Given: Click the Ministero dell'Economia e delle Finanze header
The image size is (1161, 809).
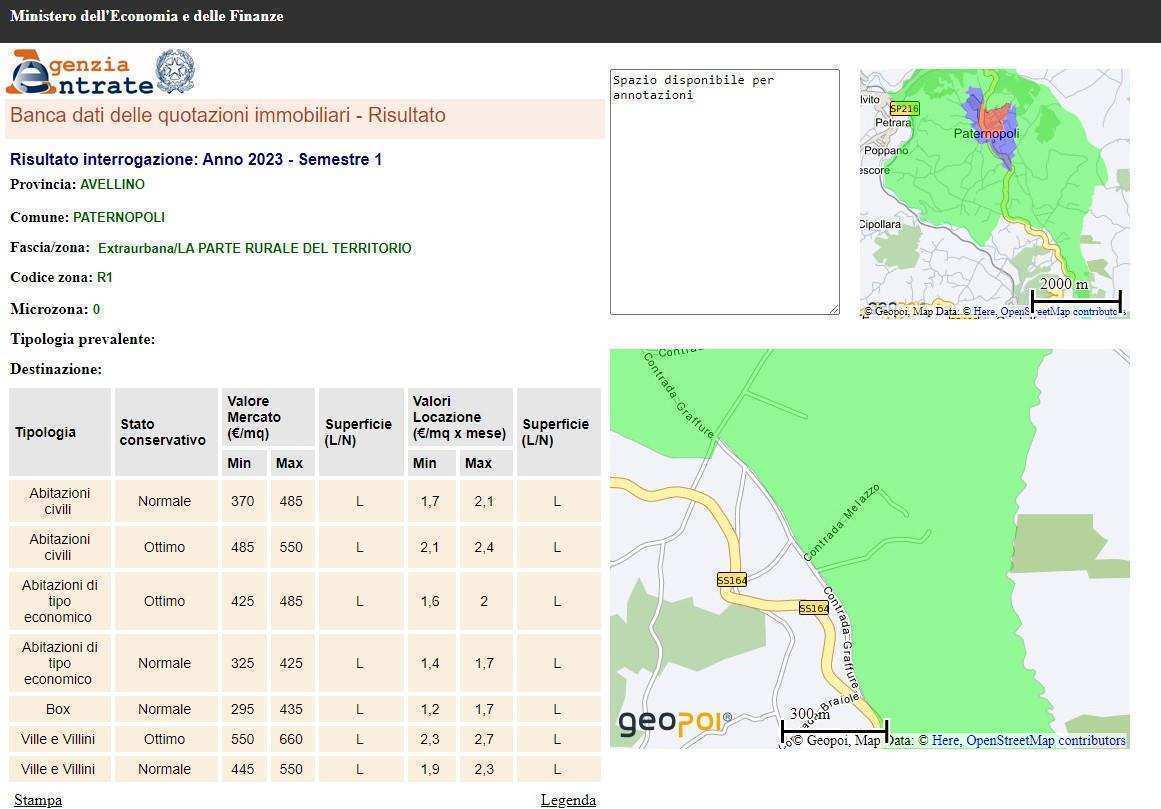Looking at the screenshot, I should tap(147, 17).
